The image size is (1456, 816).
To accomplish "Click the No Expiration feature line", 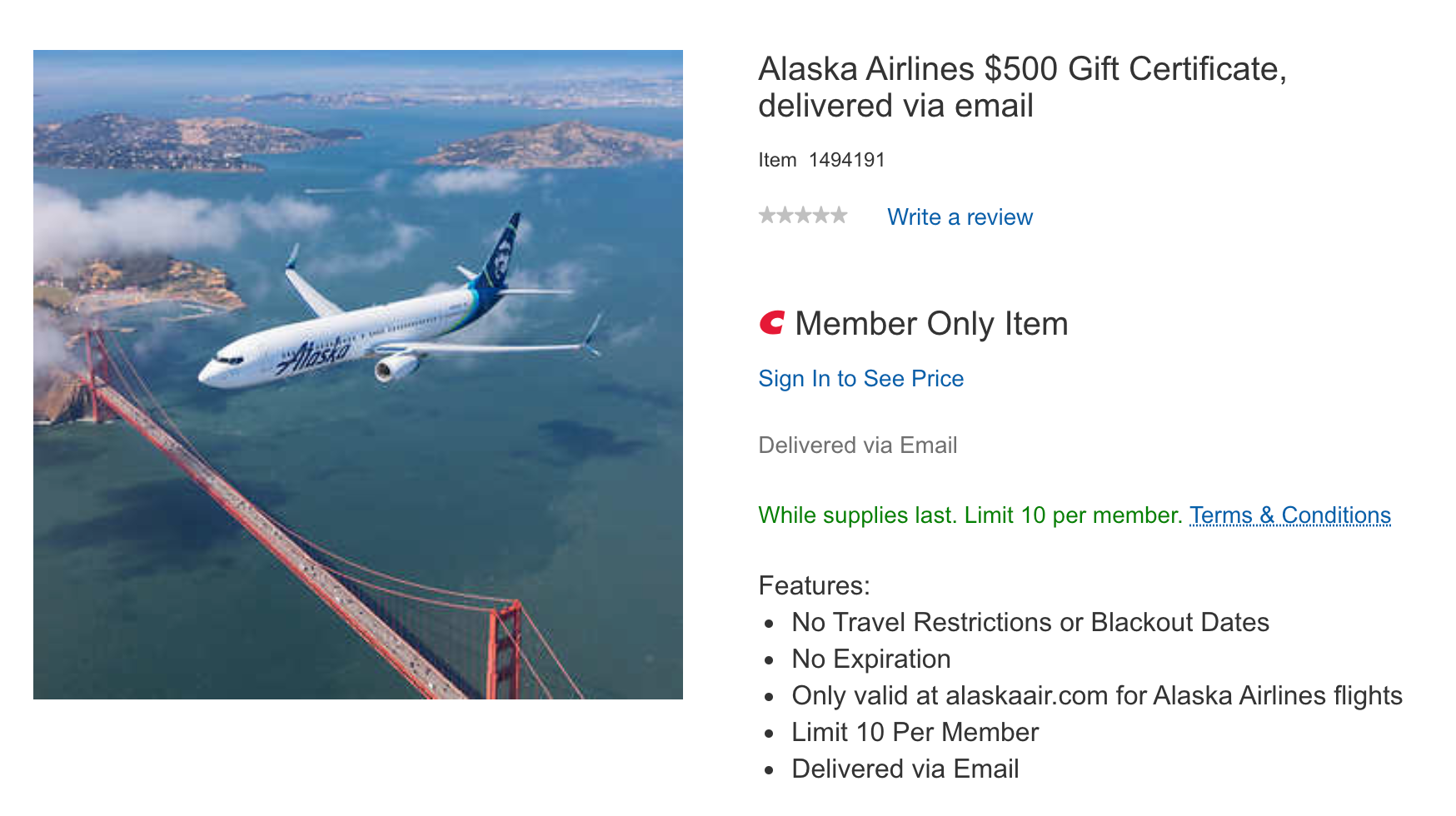I will pyautogui.click(x=870, y=659).
